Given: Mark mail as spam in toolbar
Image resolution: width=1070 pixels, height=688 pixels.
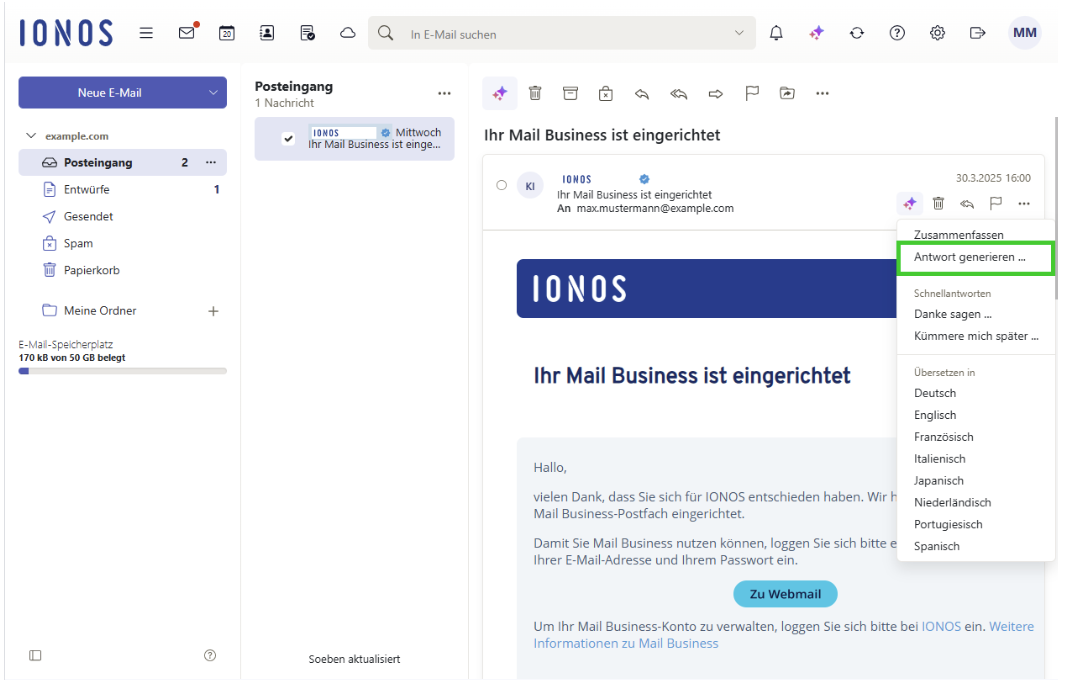Looking at the screenshot, I should click(x=606, y=94).
